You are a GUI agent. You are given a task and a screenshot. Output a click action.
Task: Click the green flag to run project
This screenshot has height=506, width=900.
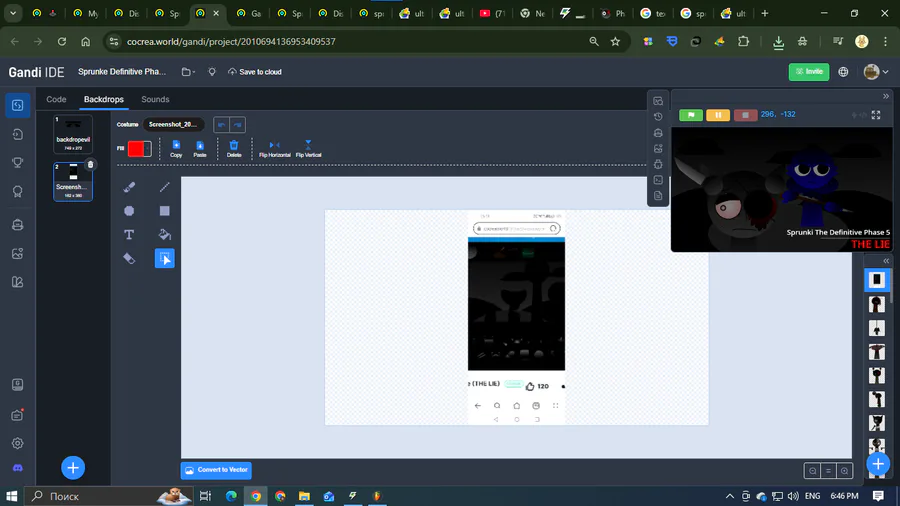[x=691, y=115]
